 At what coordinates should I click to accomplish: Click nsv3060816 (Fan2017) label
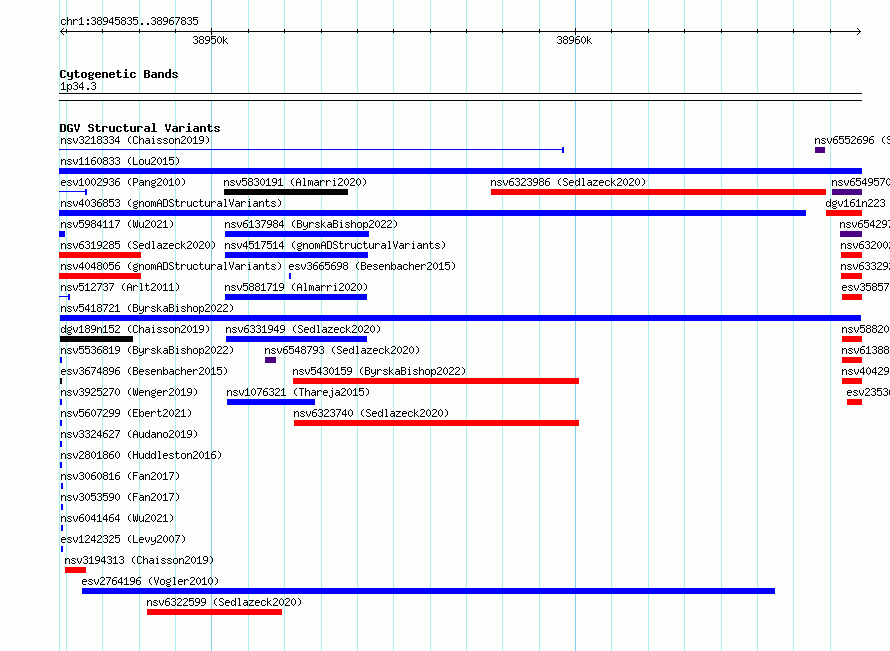(x=120, y=476)
